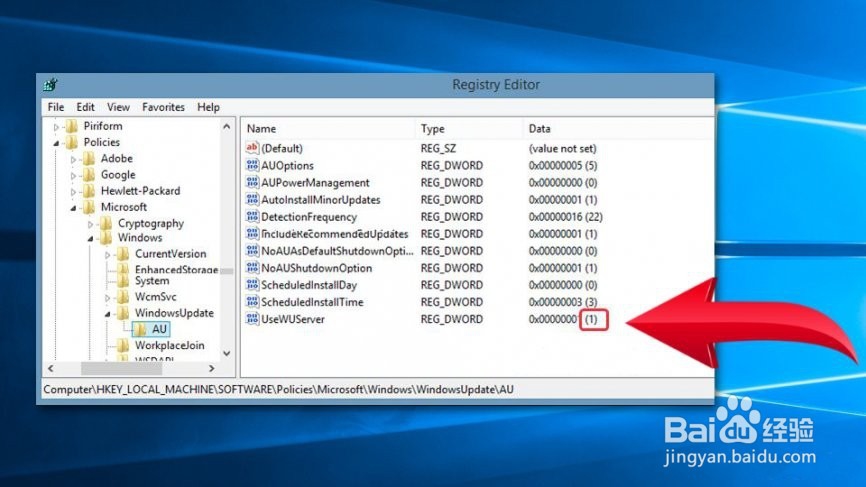Click the ScheduledInstallDay DWORD icon

pos(252,284)
